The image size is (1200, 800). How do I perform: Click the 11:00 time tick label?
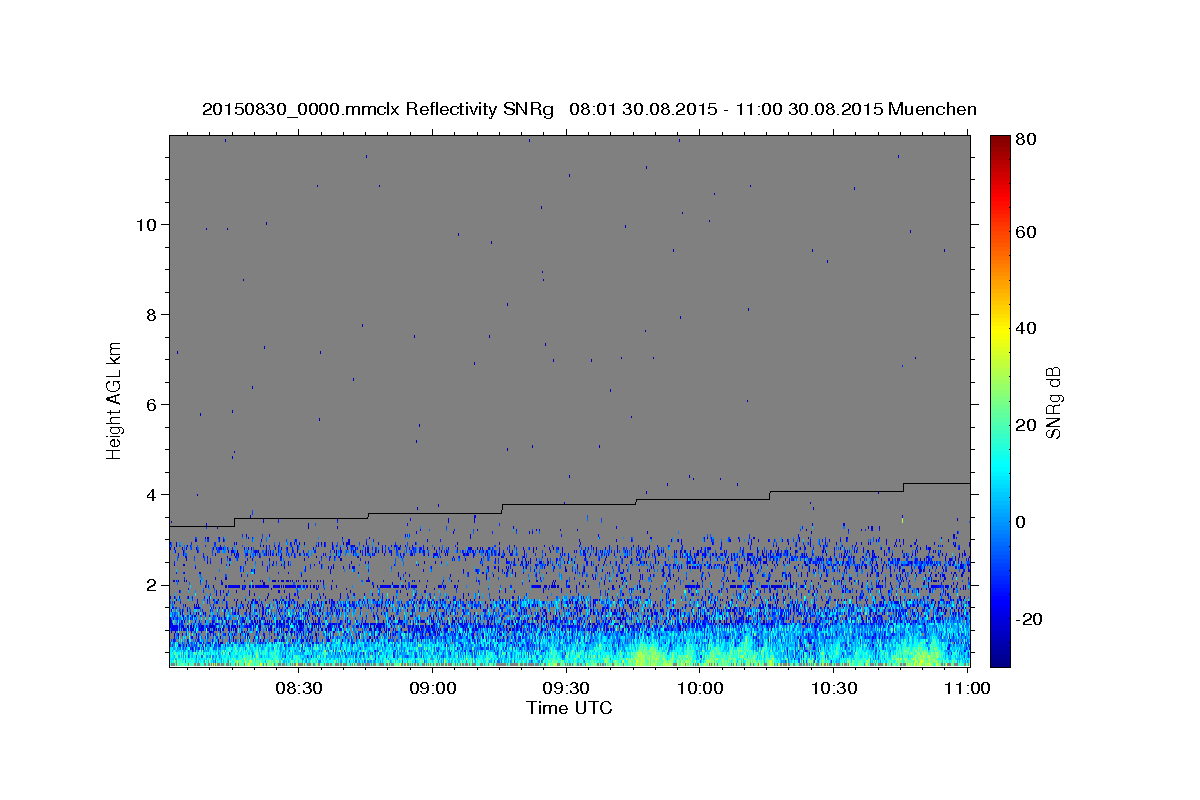[x=967, y=688]
